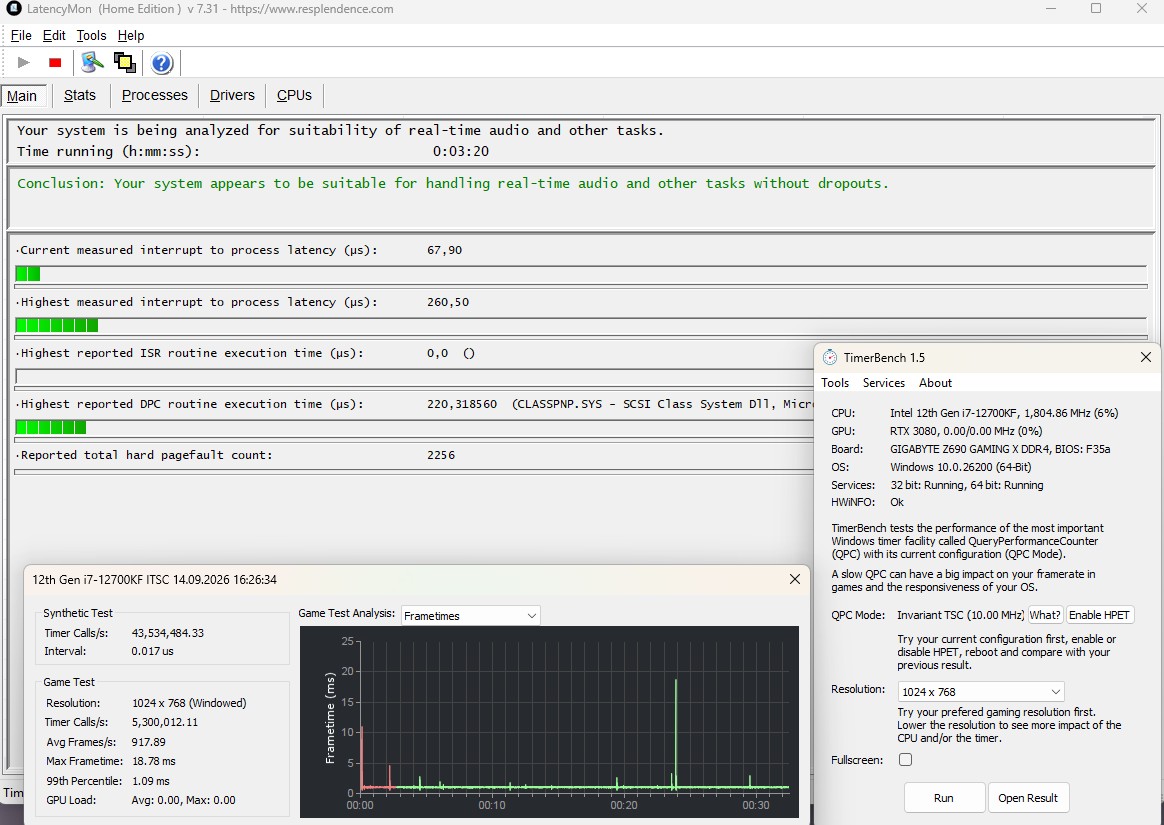Viewport: 1164px width, 825px height.
Task: Click the Timer Calls/s 43,534,484.33 value
Action: point(168,633)
